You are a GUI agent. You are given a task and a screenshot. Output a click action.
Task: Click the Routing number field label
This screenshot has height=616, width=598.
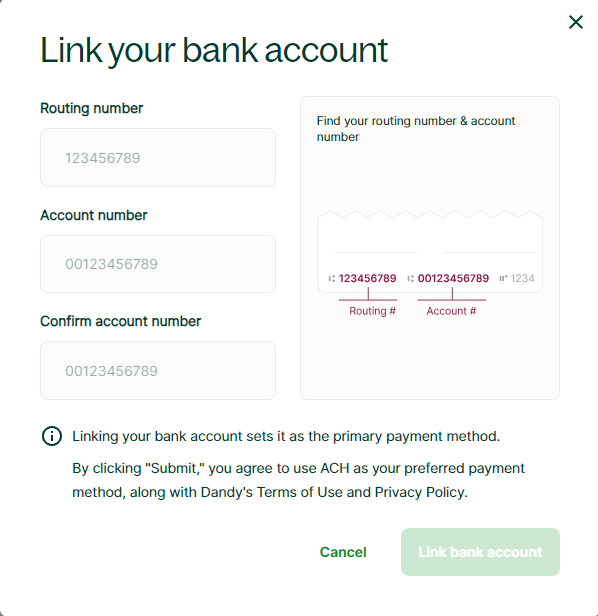tap(92, 108)
